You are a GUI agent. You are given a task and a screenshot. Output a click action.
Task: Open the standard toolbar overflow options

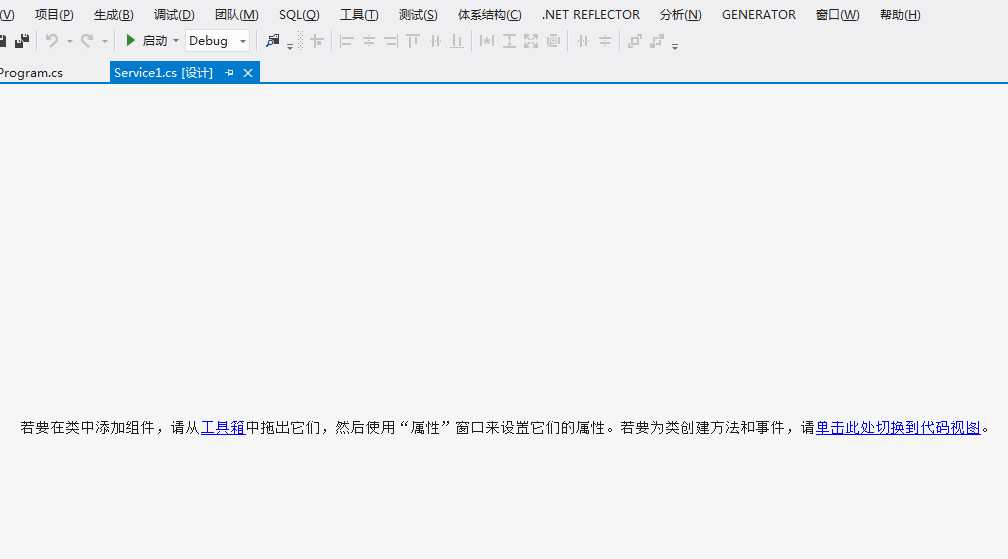tap(290, 46)
